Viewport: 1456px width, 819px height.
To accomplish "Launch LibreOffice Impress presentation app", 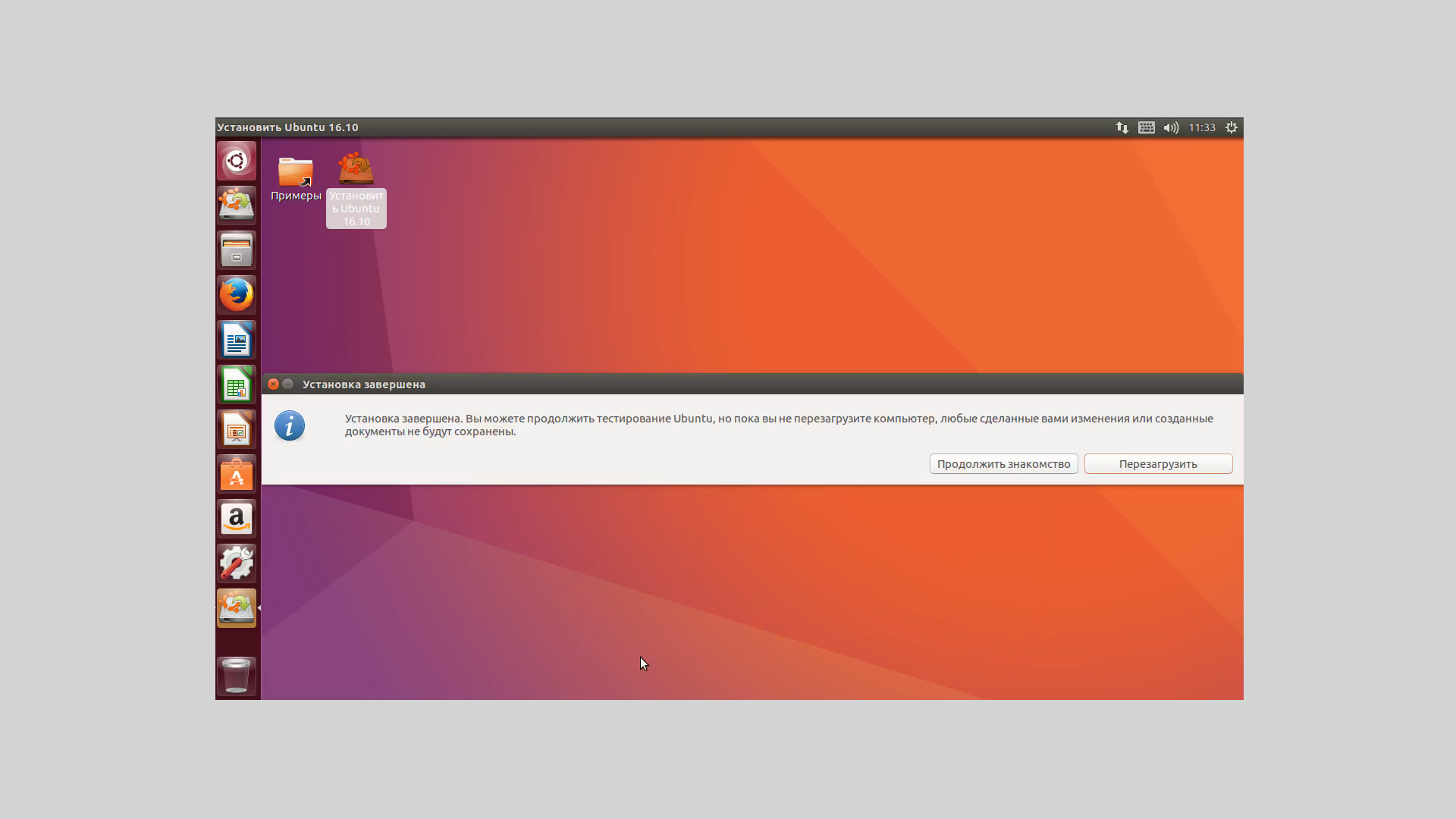I will (237, 430).
